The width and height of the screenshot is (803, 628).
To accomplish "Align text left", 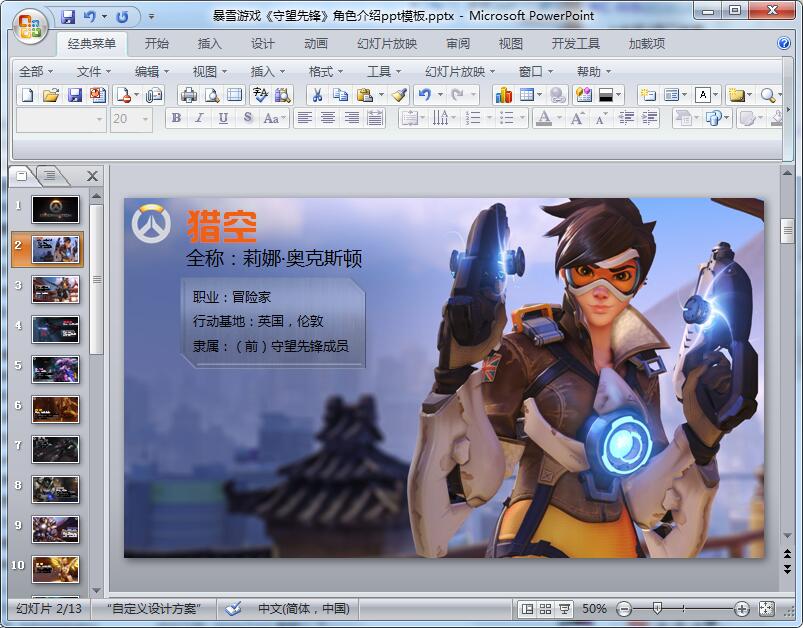I will click(x=305, y=118).
